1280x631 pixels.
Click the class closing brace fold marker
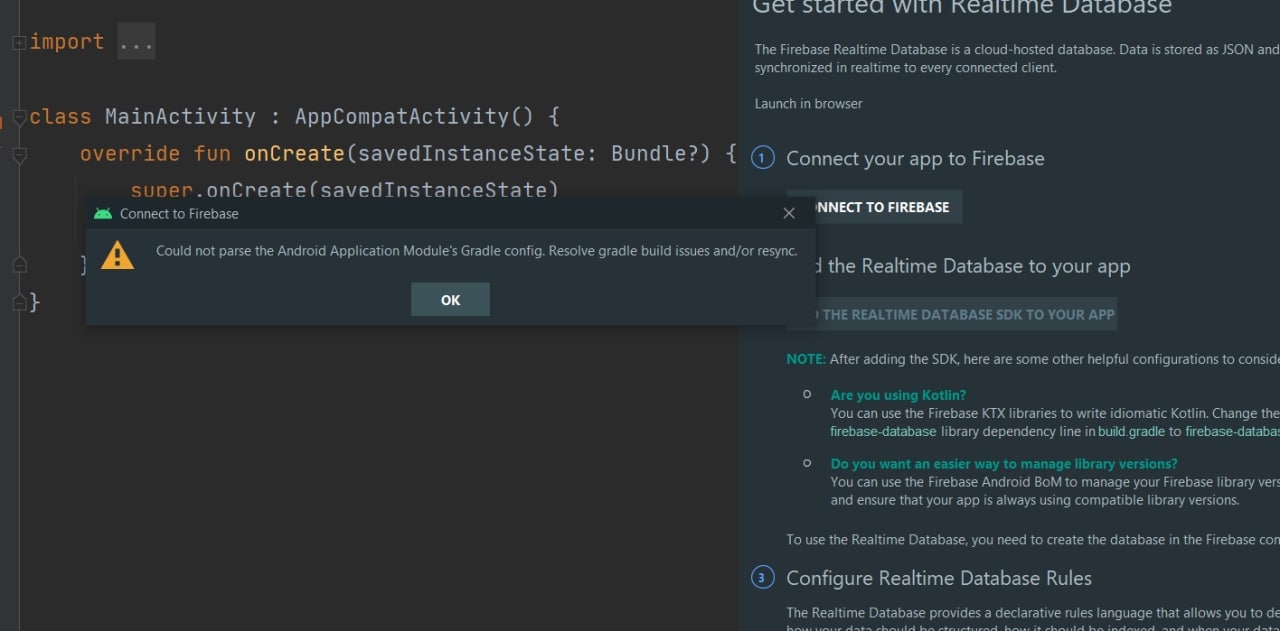(19, 301)
